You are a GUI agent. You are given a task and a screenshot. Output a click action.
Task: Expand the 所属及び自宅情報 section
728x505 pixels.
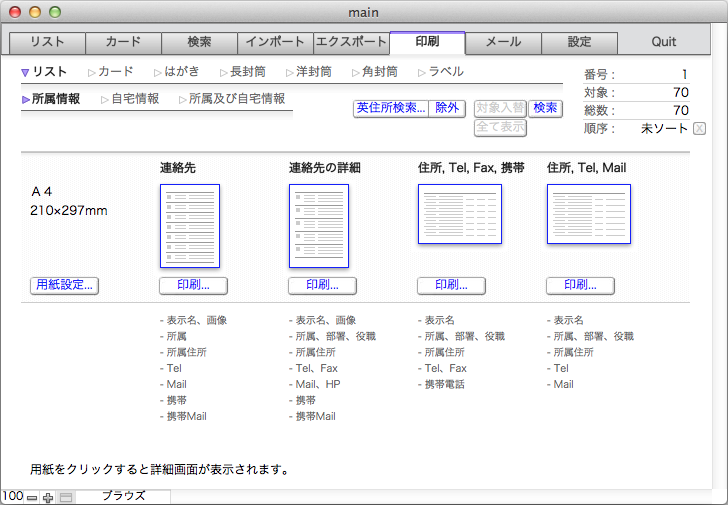(236, 99)
